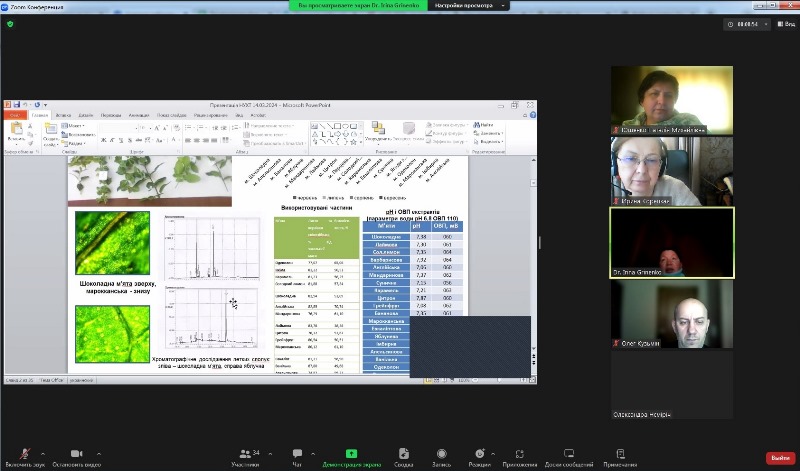
Task: Select Олег Кузьмин's video thumbnail
Action: click(672, 314)
